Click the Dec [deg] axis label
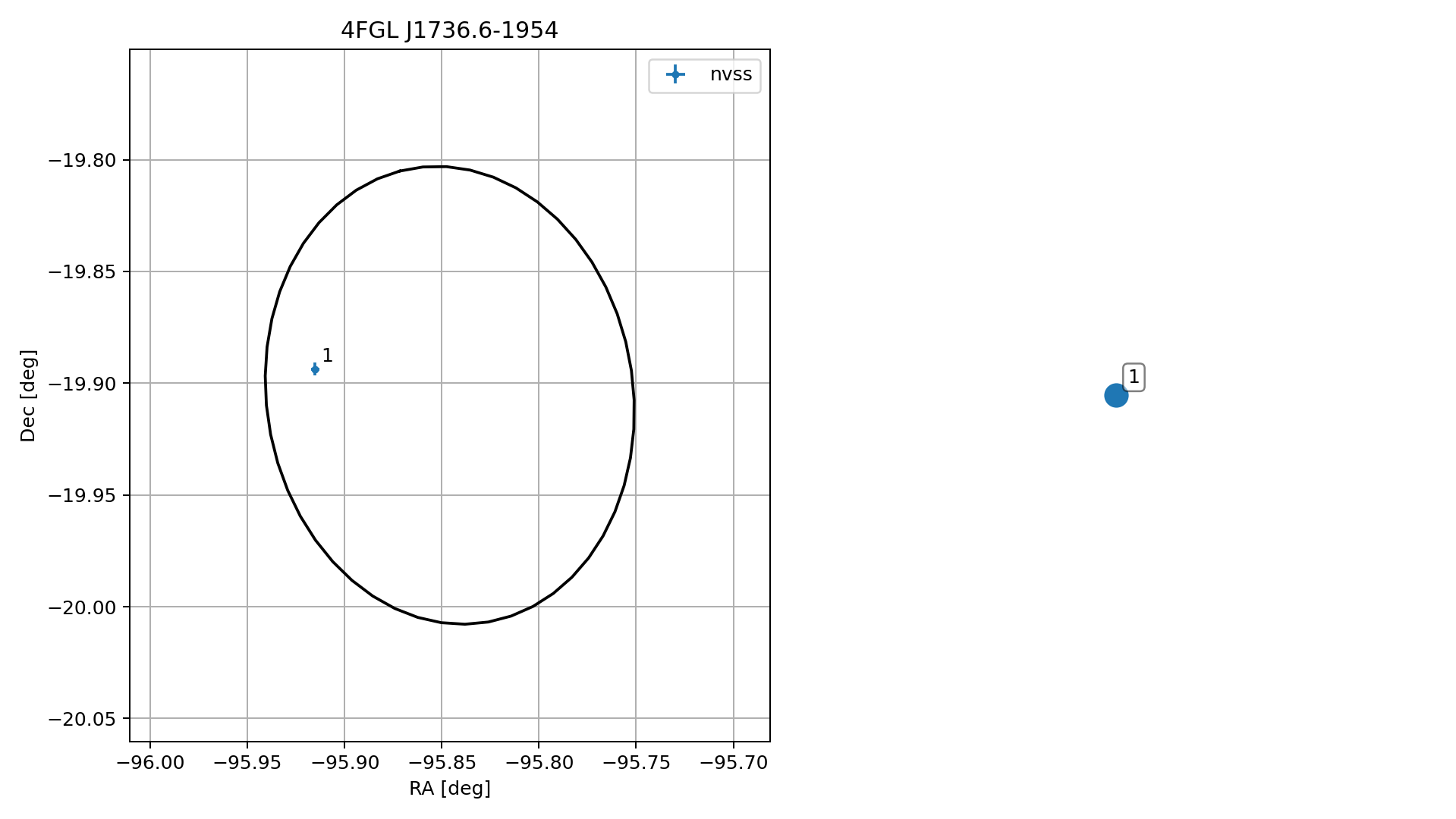This screenshot has width=1456, height=819. click(28, 395)
